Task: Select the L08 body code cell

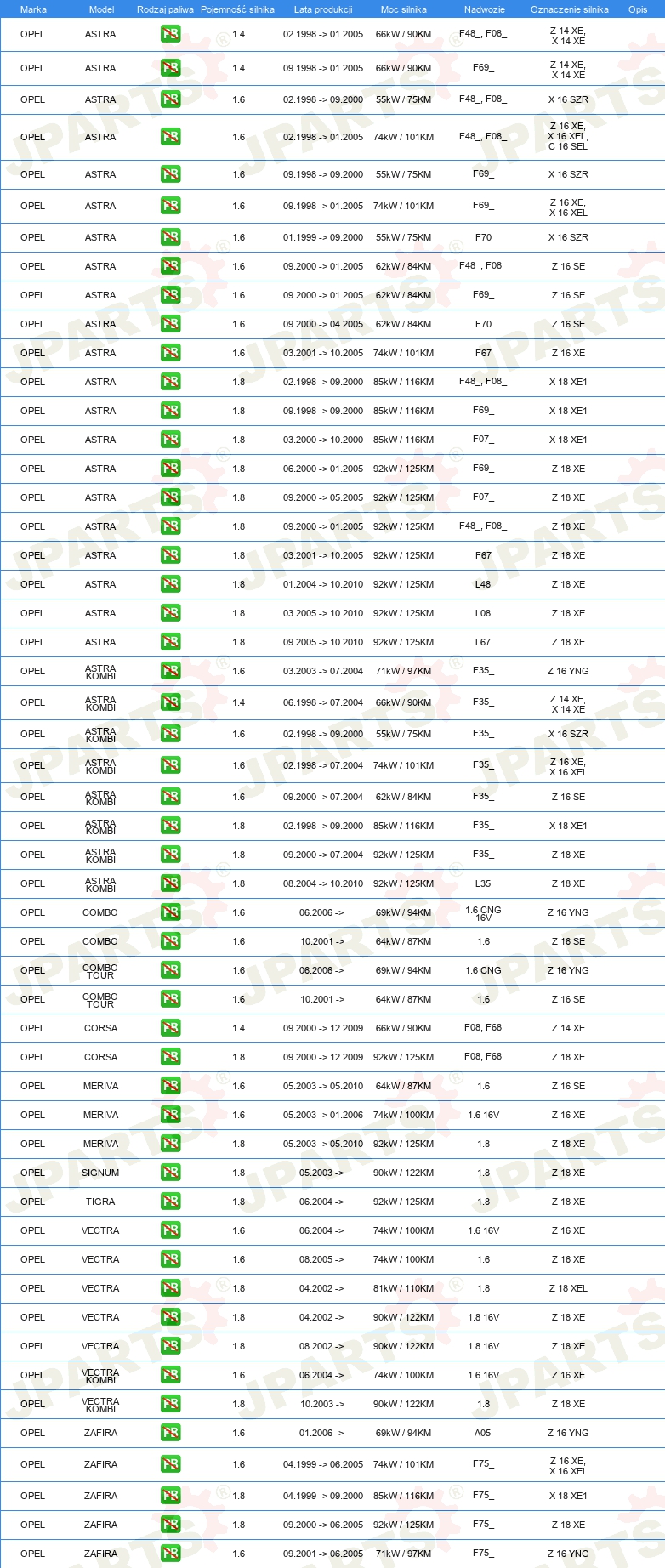Action: point(483,613)
